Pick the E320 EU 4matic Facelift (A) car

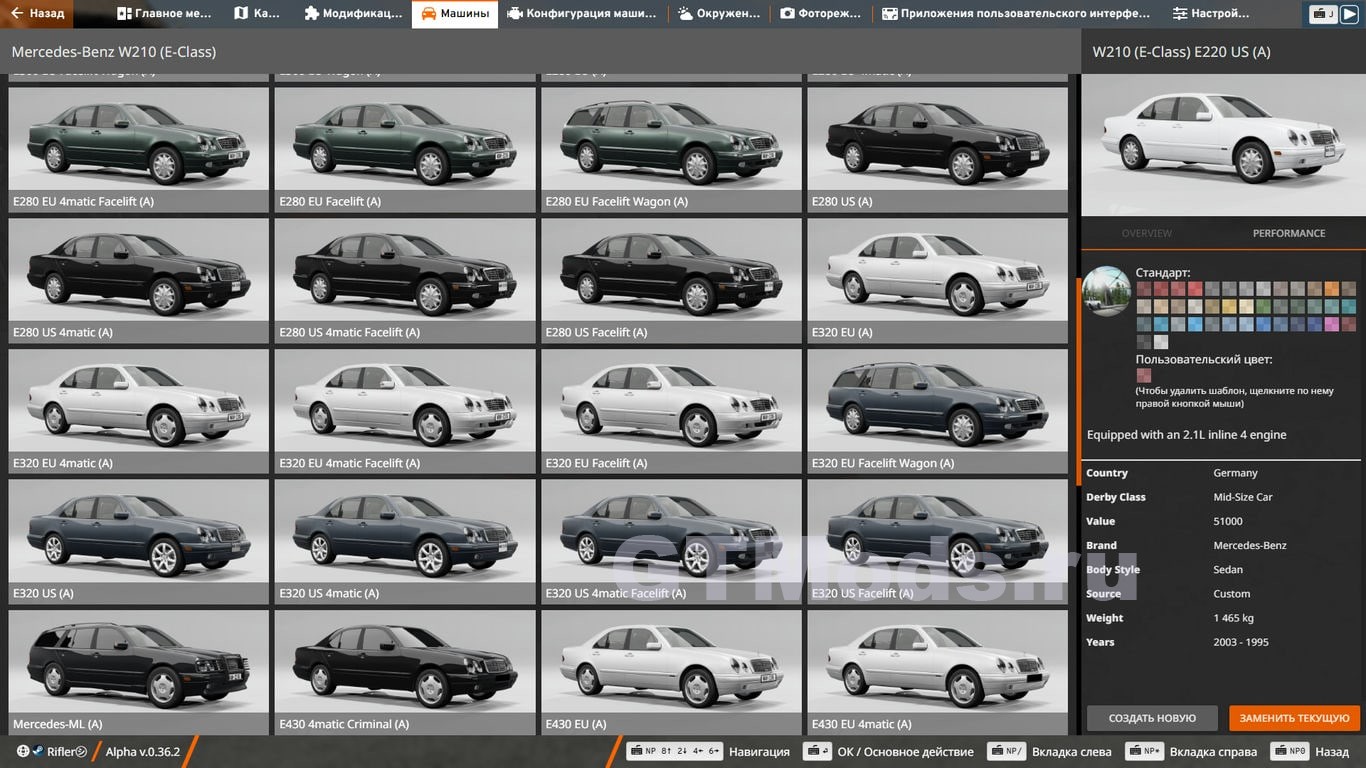[x=405, y=411]
